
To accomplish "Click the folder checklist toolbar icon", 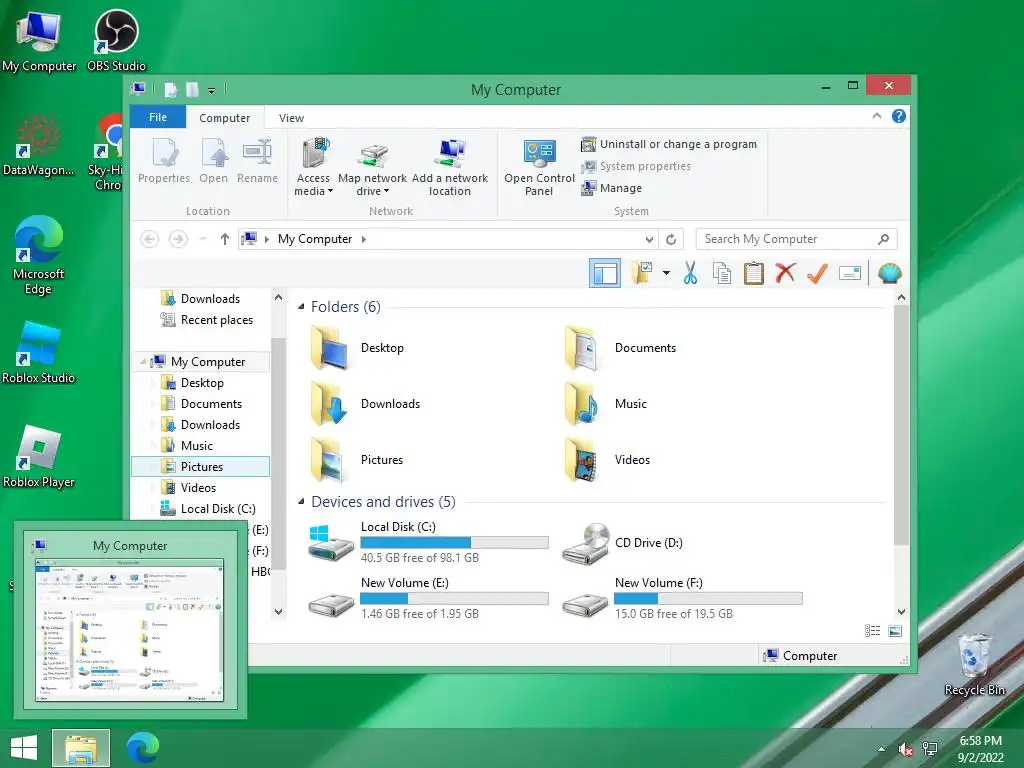I will pyautogui.click(x=643, y=273).
